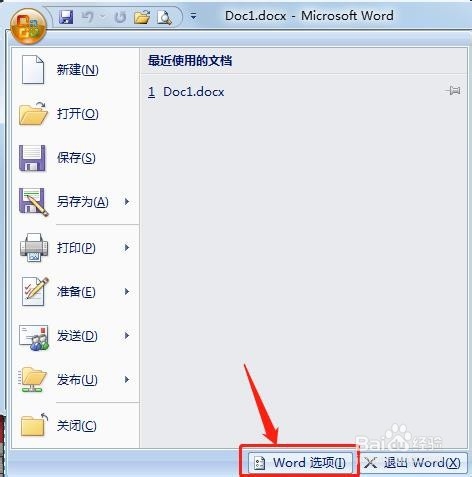Expand the 发布 submenu arrow
This screenshot has height=477, width=472.
pos(127,379)
